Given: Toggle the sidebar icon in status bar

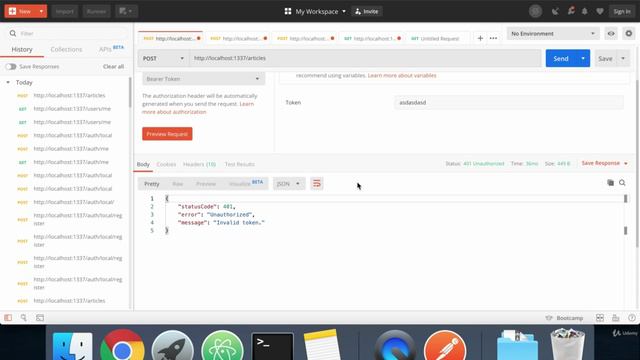Looking at the screenshot, I should [x=8, y=318].
